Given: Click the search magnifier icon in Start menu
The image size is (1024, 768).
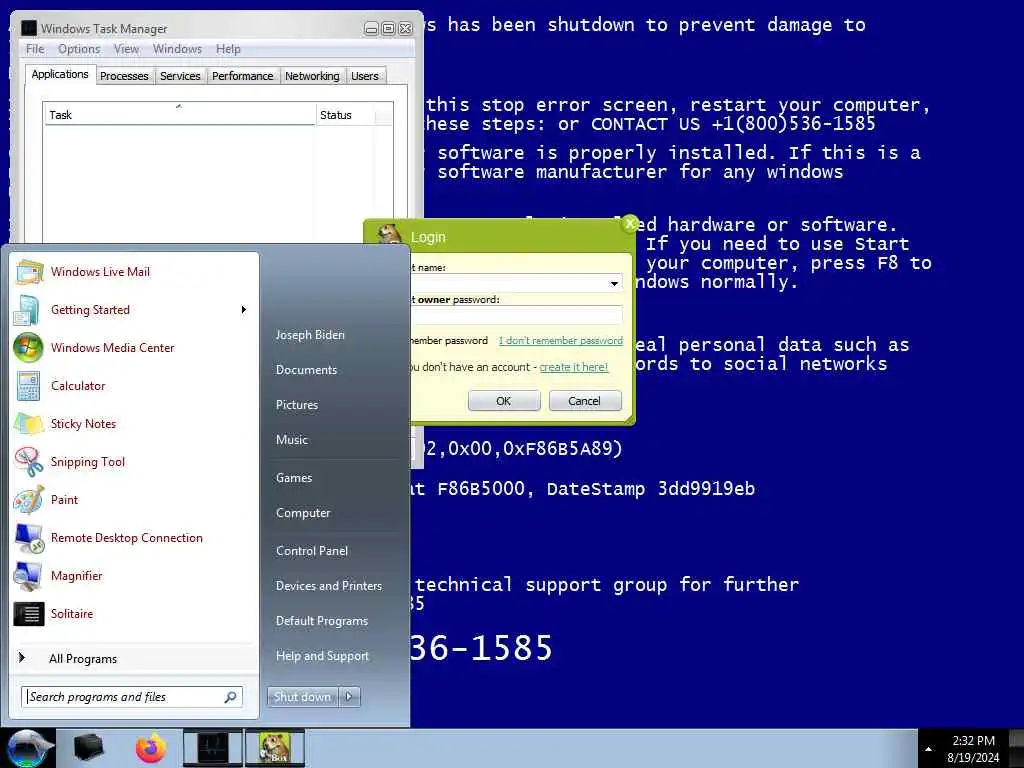Looking at the screenshot, I should 231,697.
